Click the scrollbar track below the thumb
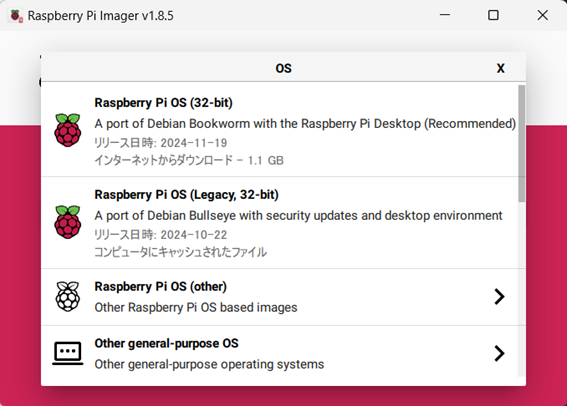 (521, 289)
